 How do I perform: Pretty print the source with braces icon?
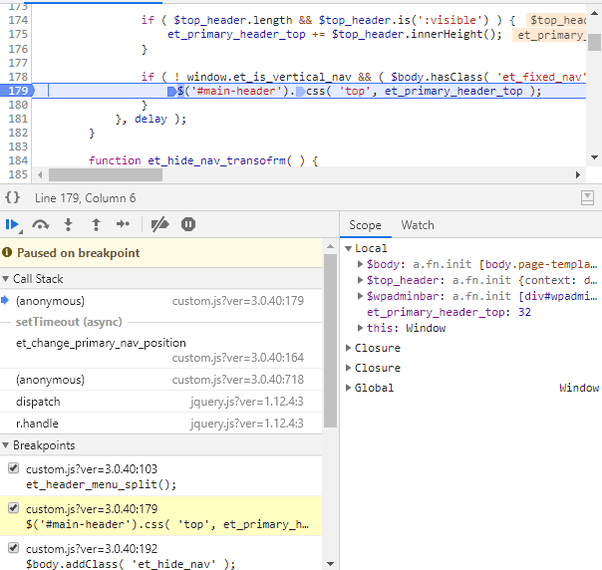click(x=12, y=198)
